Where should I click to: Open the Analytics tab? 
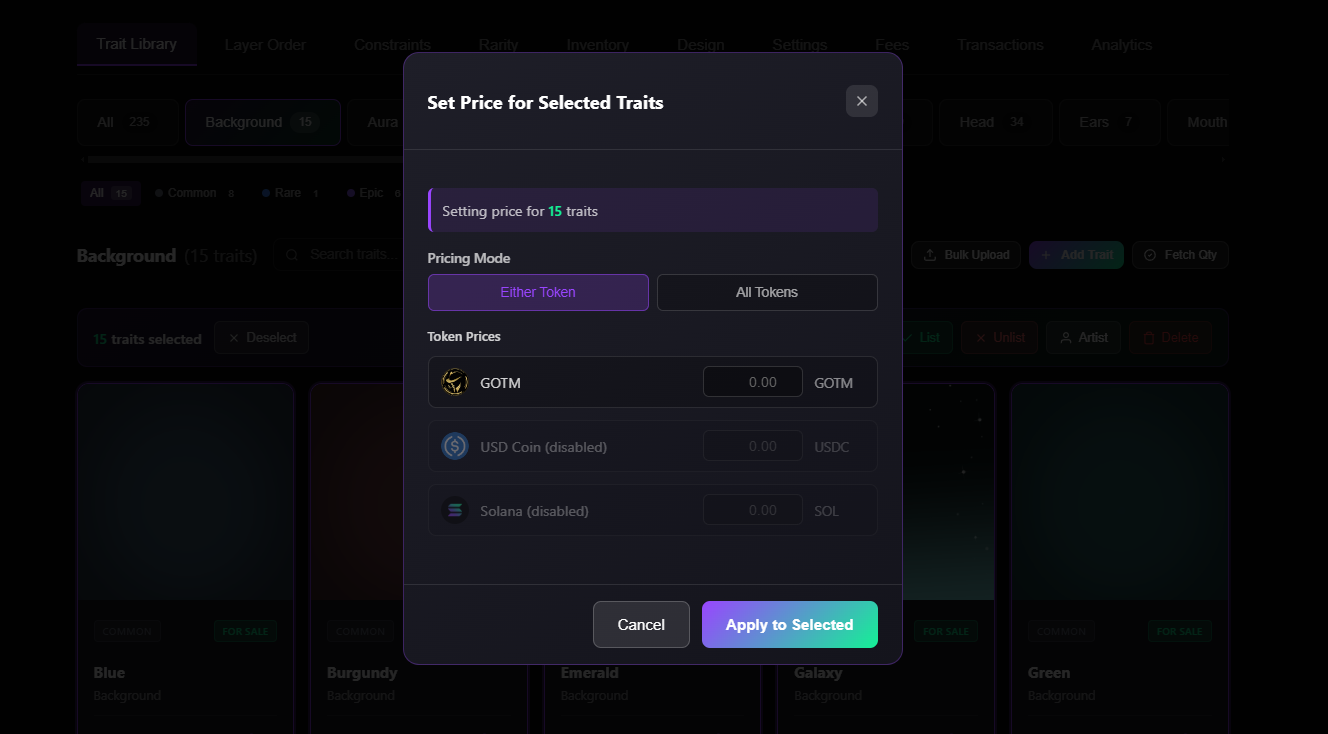(x=1121, y=45)
